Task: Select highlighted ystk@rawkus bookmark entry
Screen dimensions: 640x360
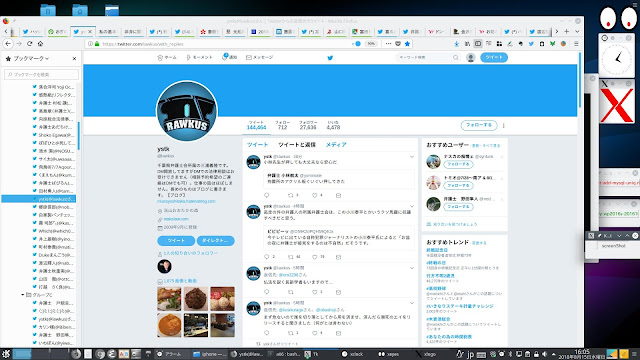Action: pyautogui.click(x=39, y=199)
